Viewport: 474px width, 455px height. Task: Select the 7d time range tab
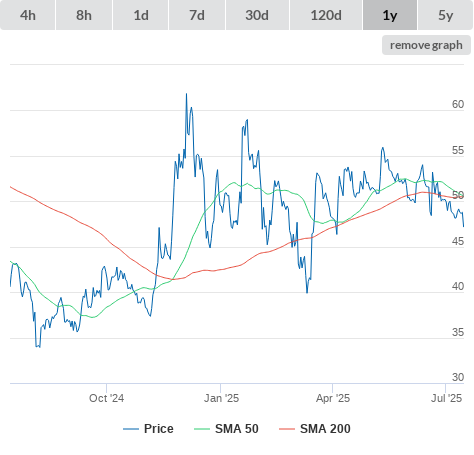(197, 15)
